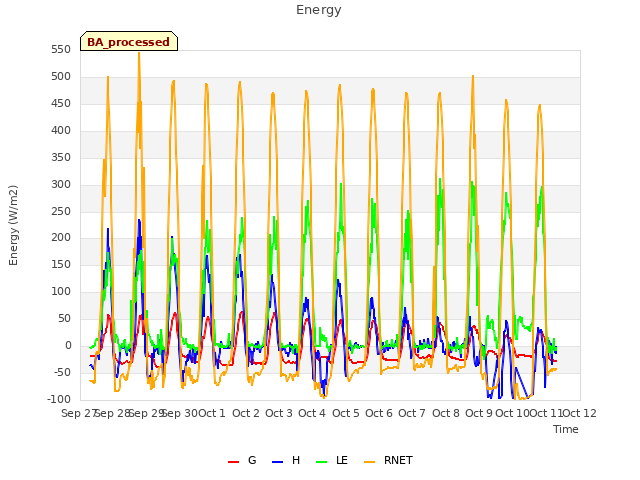
Task: Click the 250 y-axis tick label
Action: (x=61, y=211)
